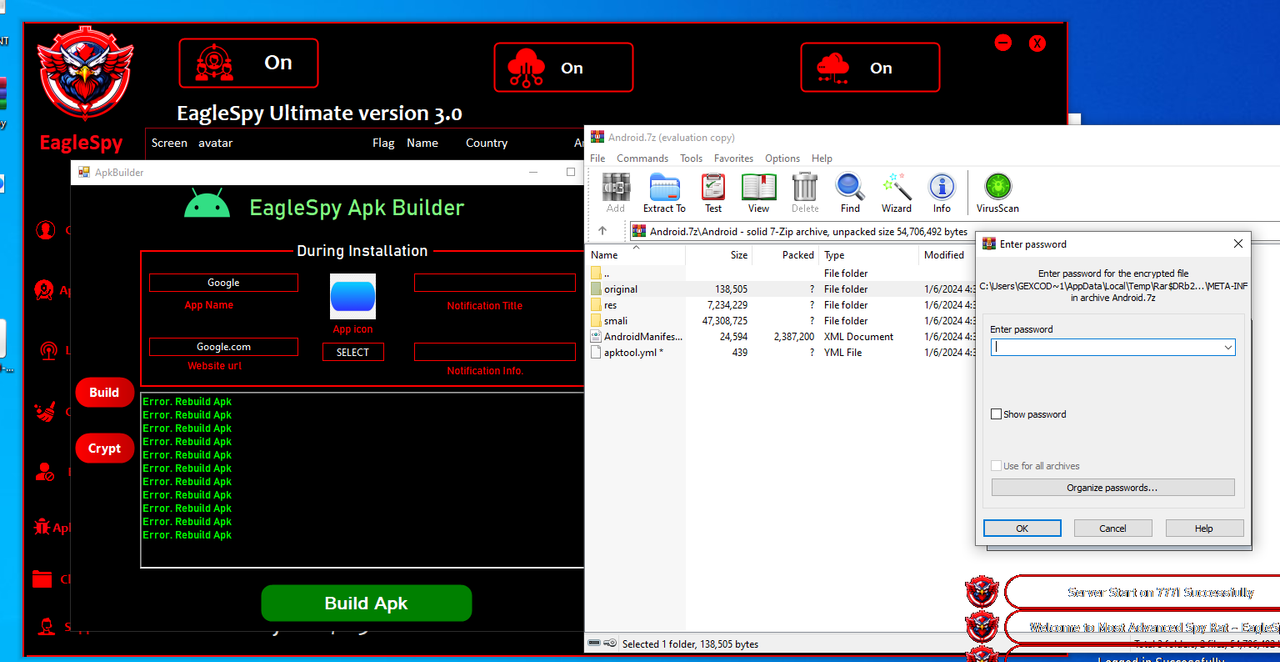Sort by the Name column header
Screen dimensions: 1280x662
pyautogui.click(x=636, y=255)
